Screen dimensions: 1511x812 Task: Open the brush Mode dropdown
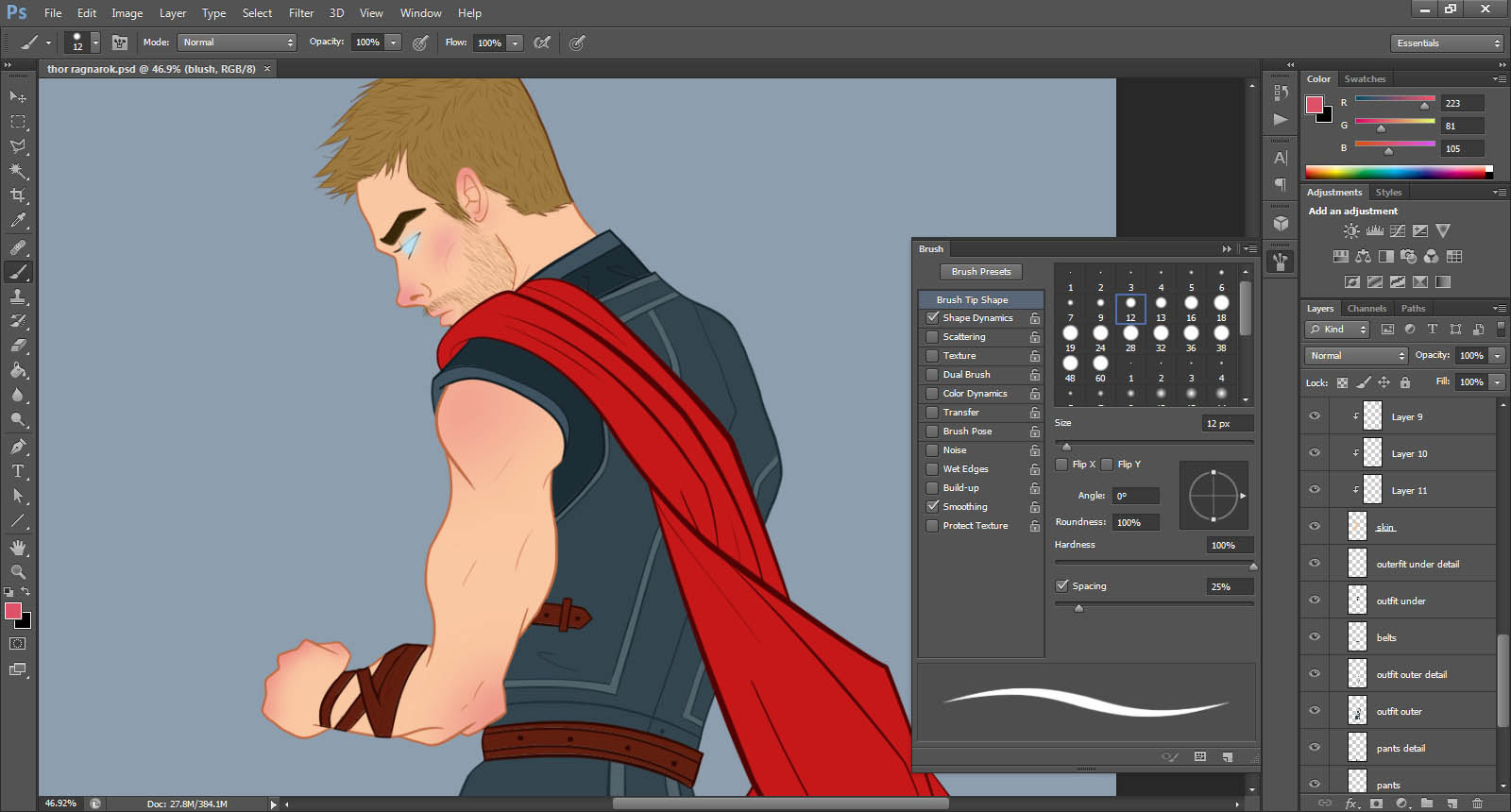coord(237,42)
